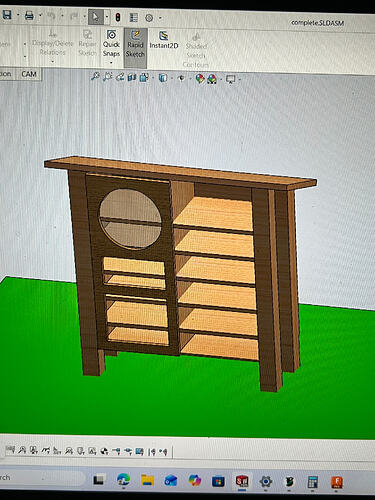This screenshot has width=375, height=500.
Task: Click the greyed Undo icon
Action: (51, 16)
